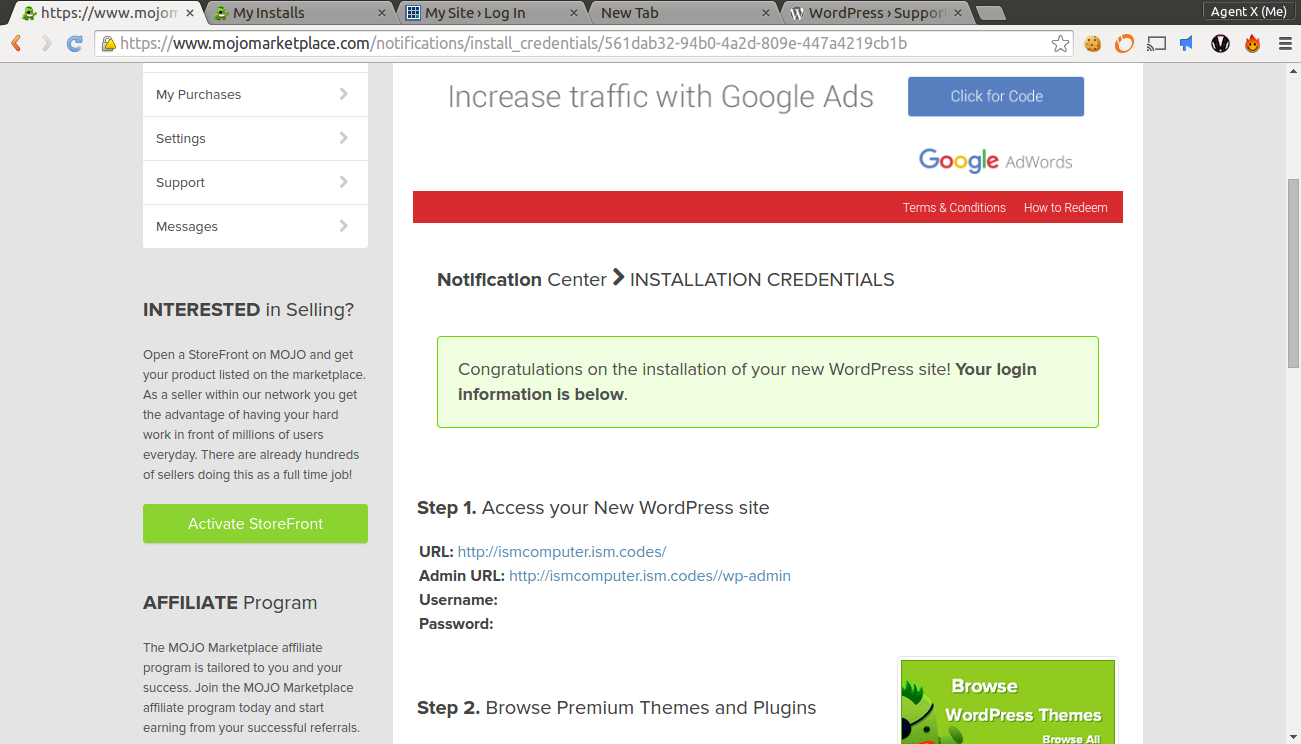This screenshot has height=744, width=1301.
Task: Open the Settings sidebar item
Action: [255, 138]
